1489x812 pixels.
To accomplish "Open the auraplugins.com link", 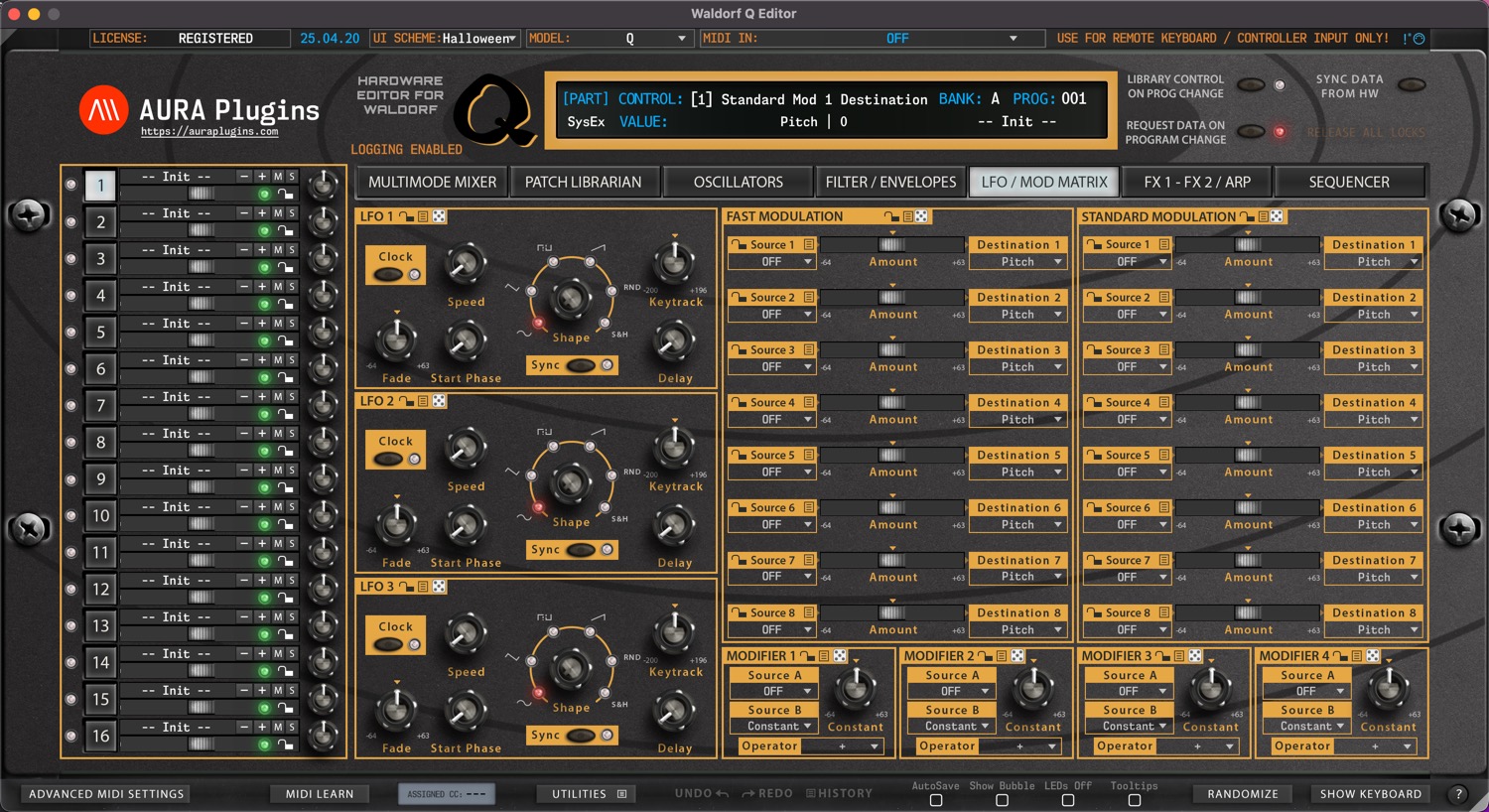I will (x=209, y=131).
